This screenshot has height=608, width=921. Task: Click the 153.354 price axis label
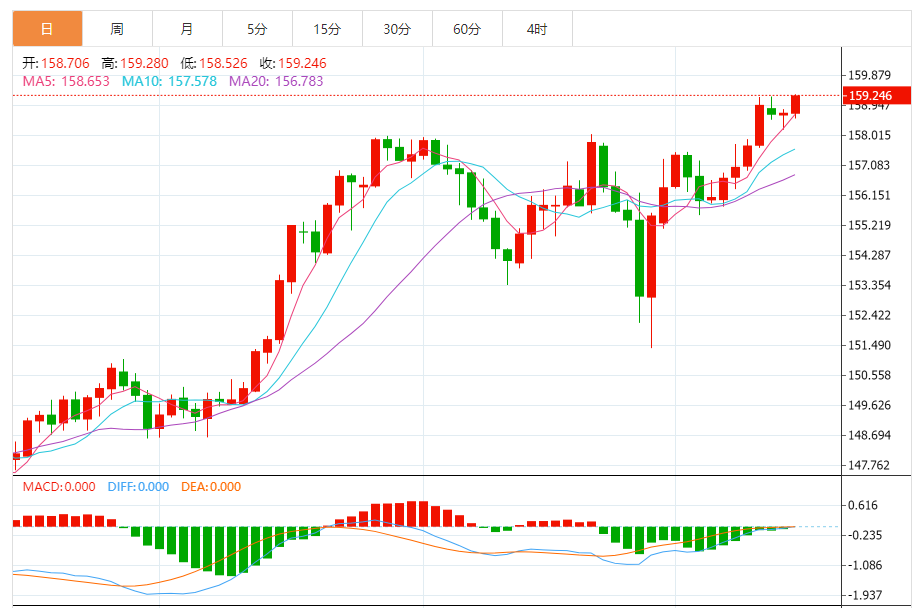click(869, 285)
